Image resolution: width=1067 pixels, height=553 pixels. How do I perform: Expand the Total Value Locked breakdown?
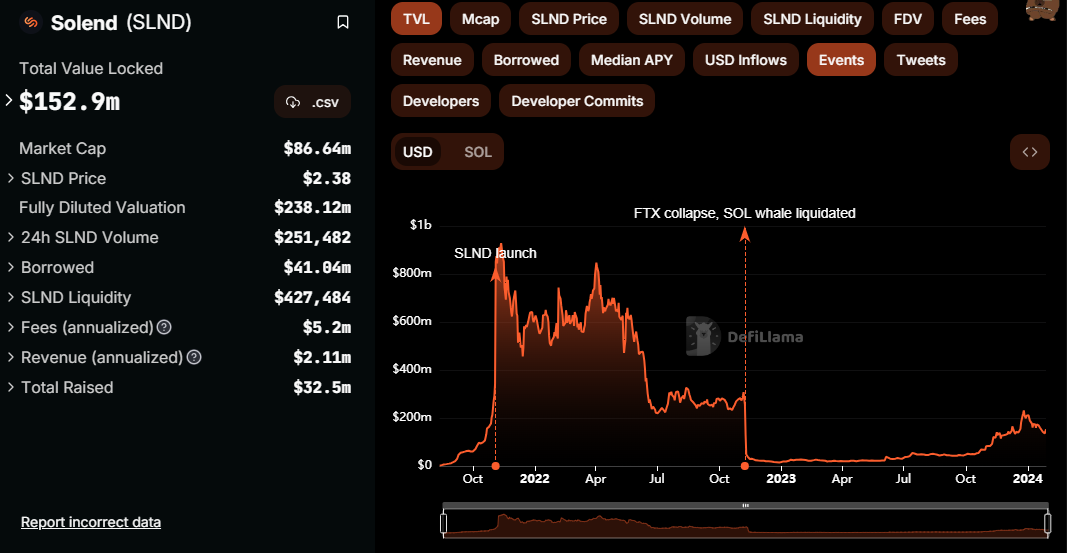tap(9, 101)
